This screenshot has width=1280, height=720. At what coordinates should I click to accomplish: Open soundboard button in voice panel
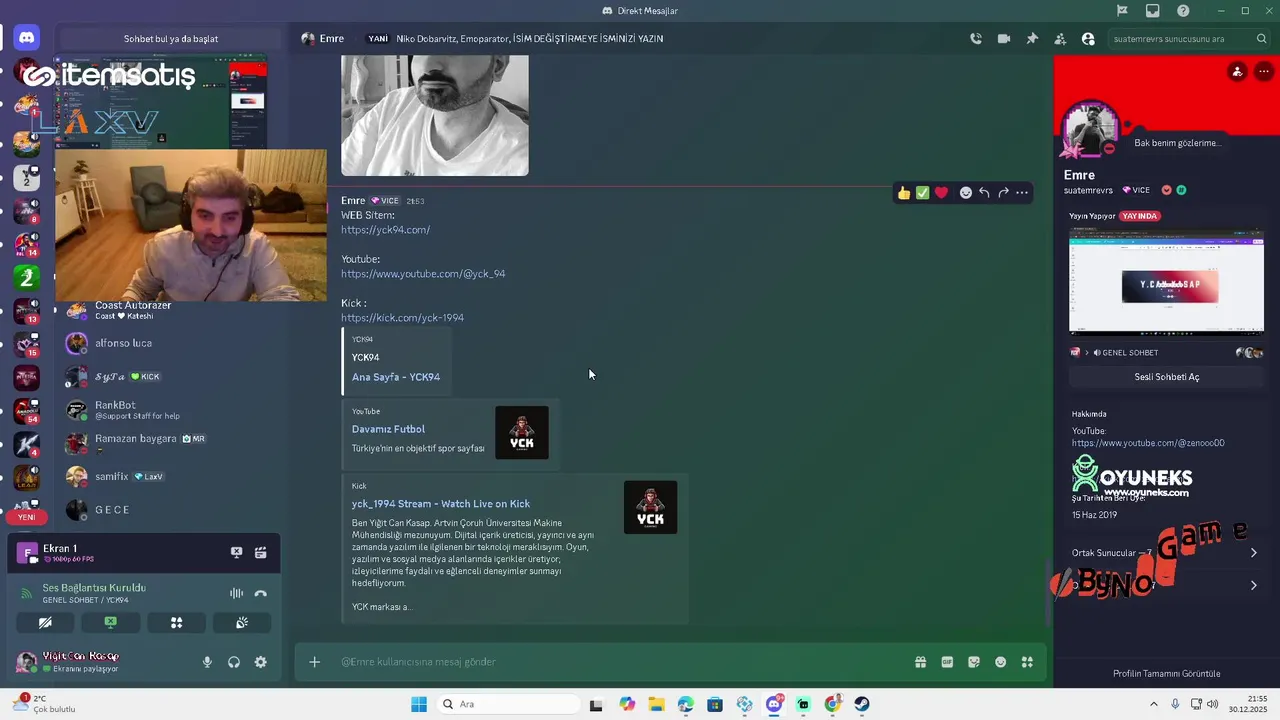[242, 622]
